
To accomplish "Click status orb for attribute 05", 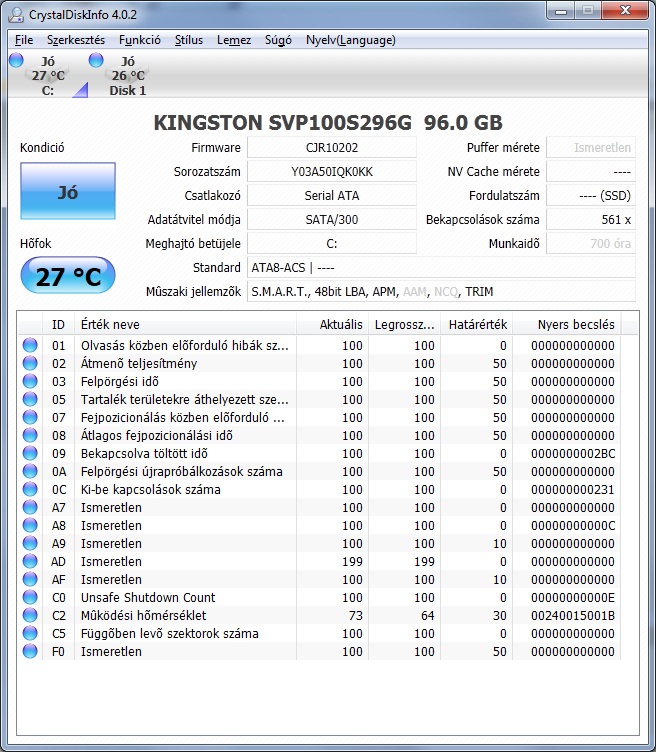I will [x=30, y=399].
